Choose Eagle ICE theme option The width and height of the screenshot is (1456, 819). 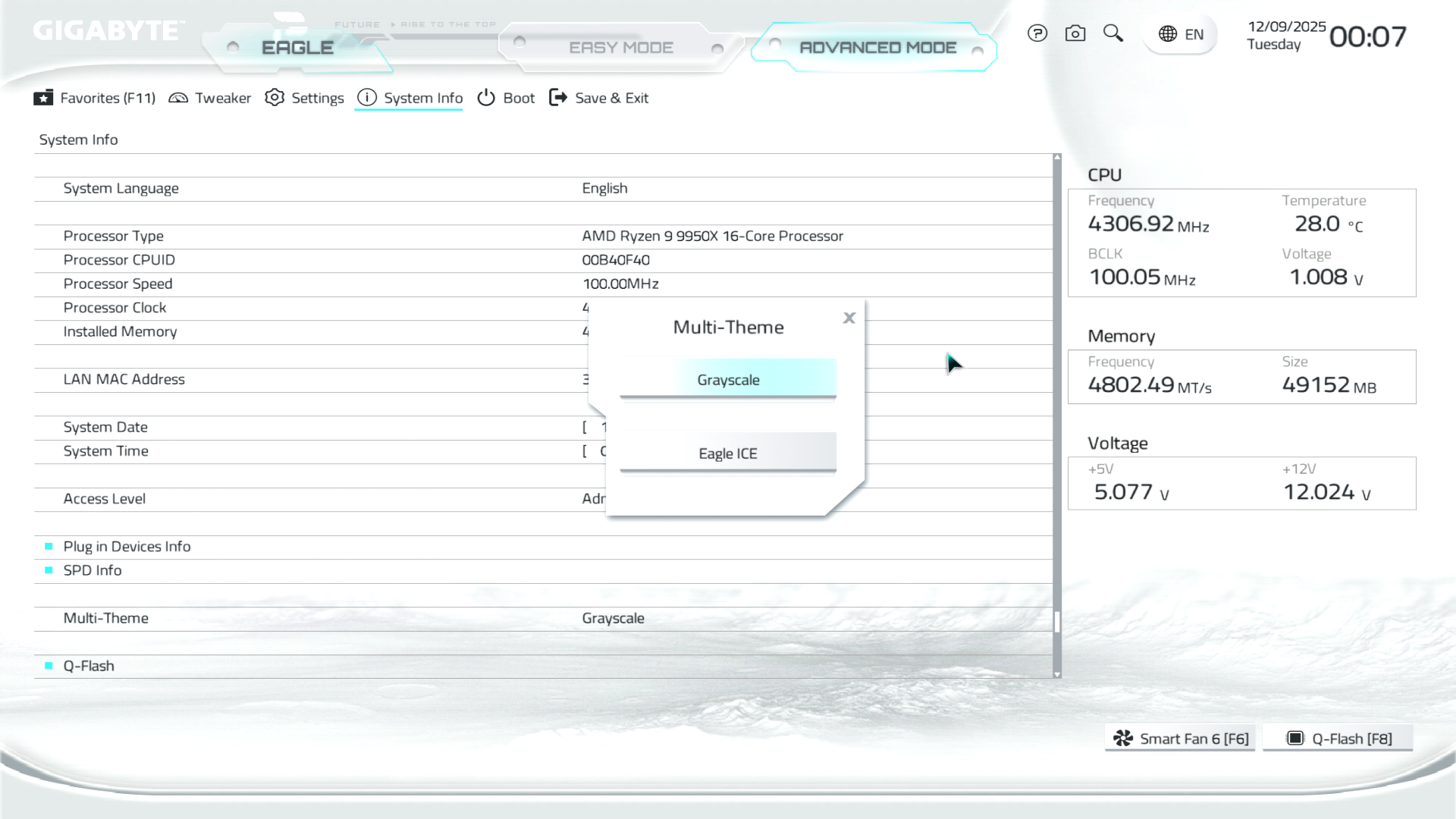point(728,453)
